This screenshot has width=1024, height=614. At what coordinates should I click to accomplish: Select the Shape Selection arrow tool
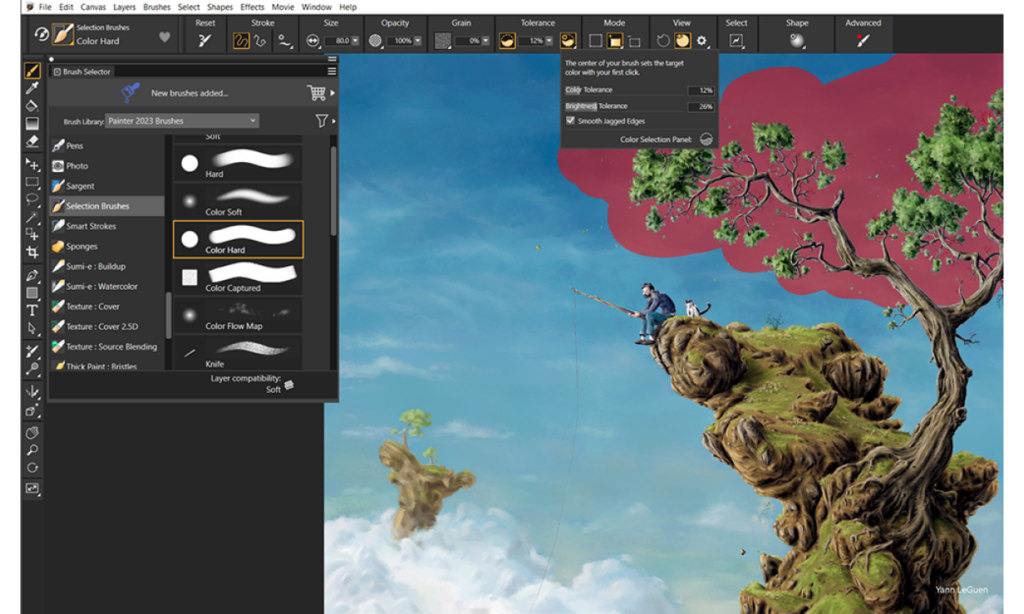(32, 328)
